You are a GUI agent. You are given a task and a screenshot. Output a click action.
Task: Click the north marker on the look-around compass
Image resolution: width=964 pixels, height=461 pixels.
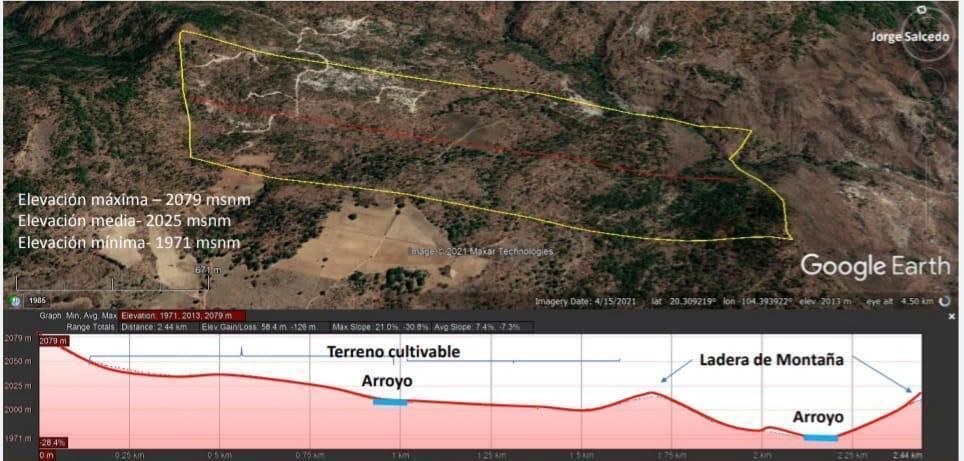tap(921, 9)
